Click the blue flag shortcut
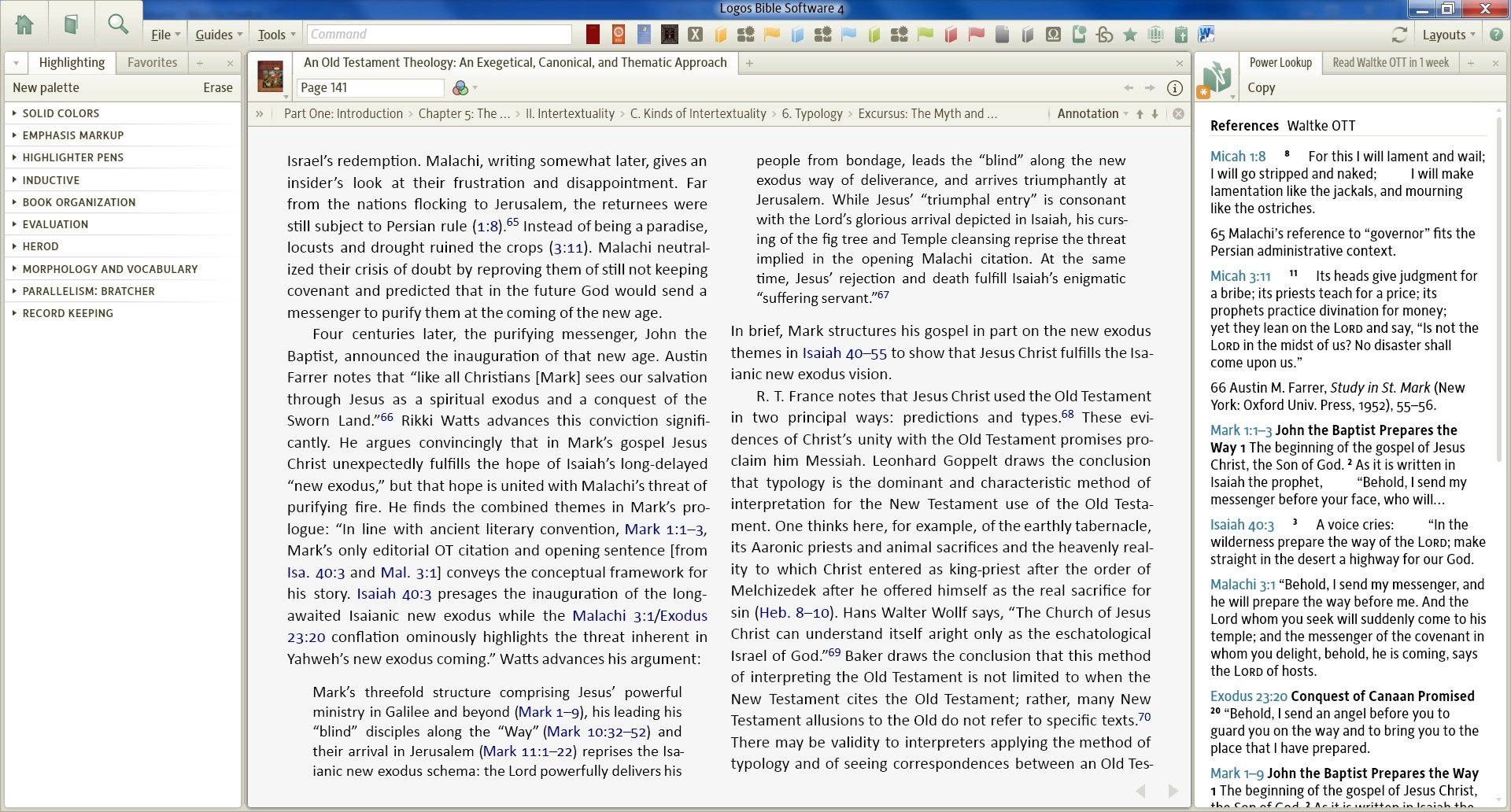 point(848,34)
